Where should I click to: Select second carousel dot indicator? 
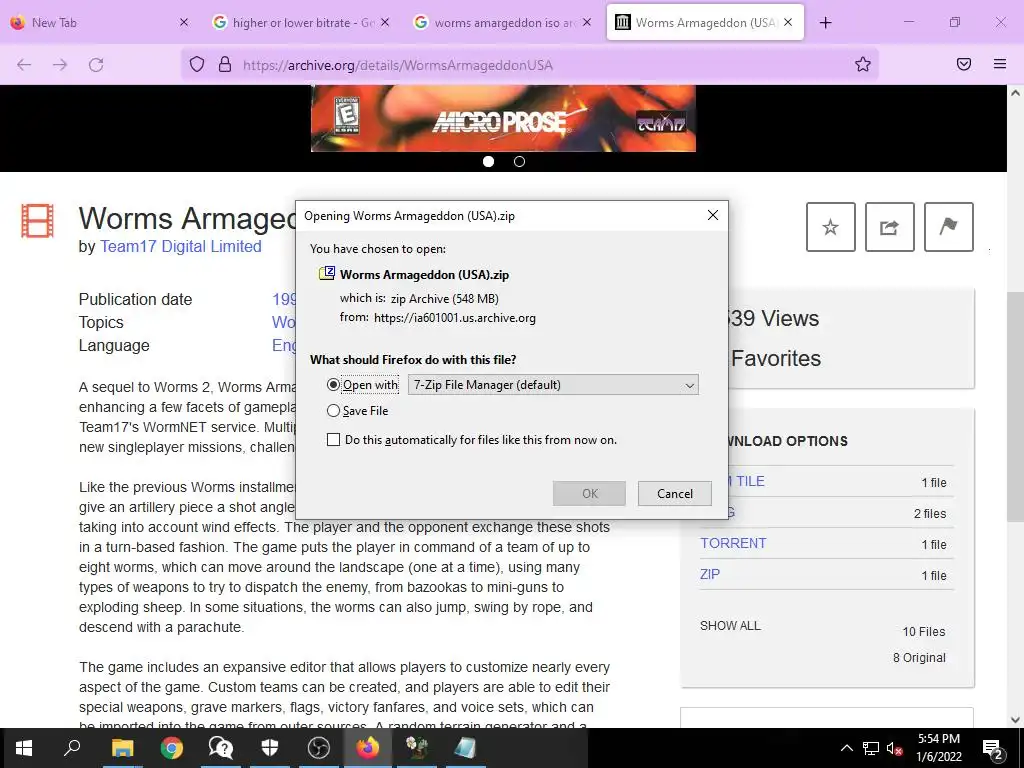(x=519, y=161)
